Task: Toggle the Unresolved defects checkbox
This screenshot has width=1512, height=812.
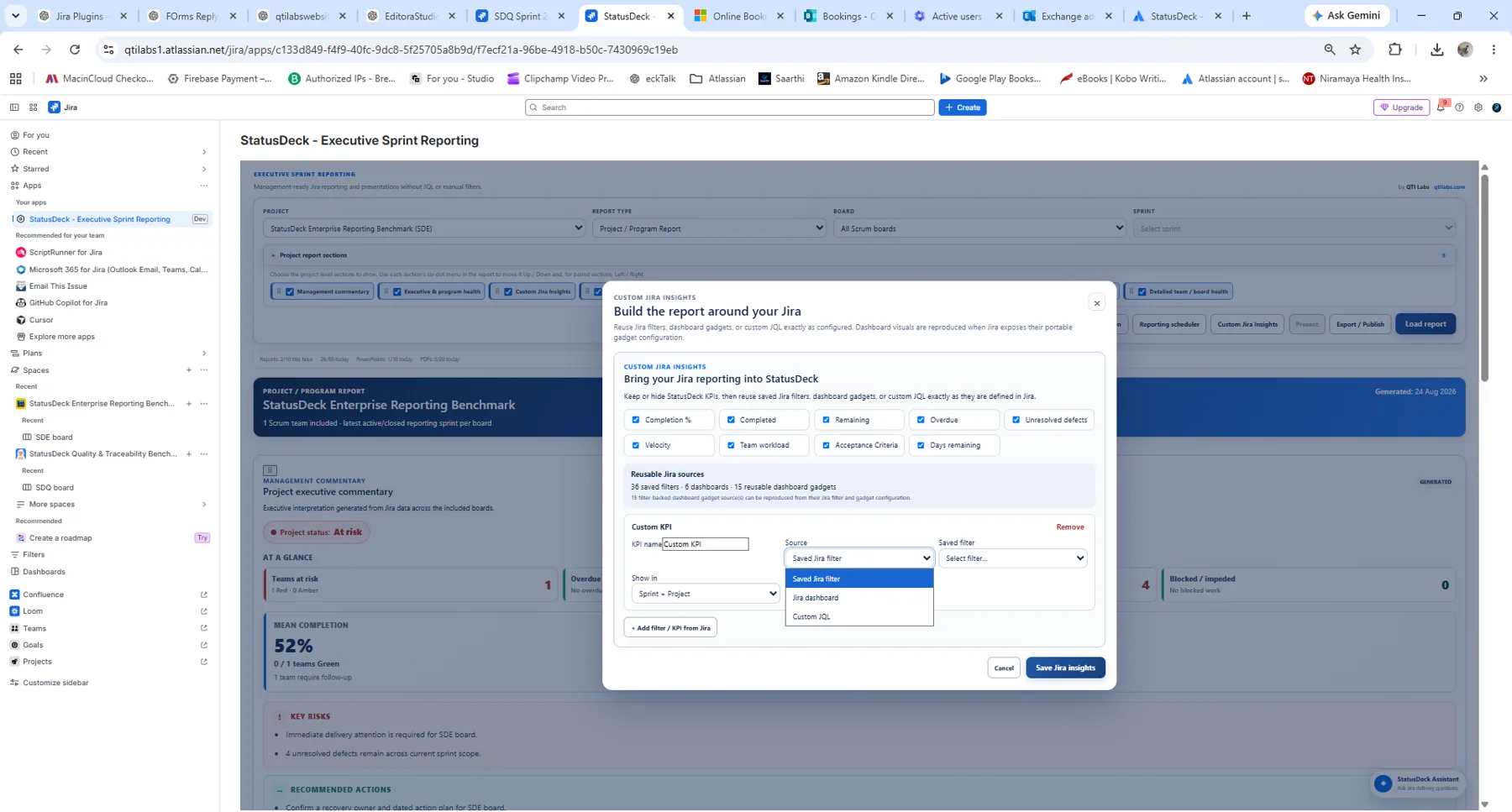Action: pos(1016,420)
